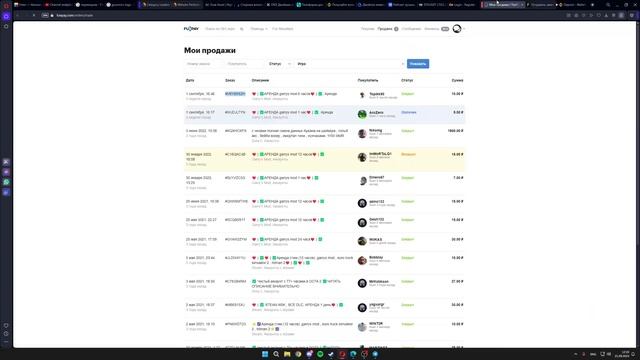Open the Opera menu icon at top-left

tap(6, 5)
